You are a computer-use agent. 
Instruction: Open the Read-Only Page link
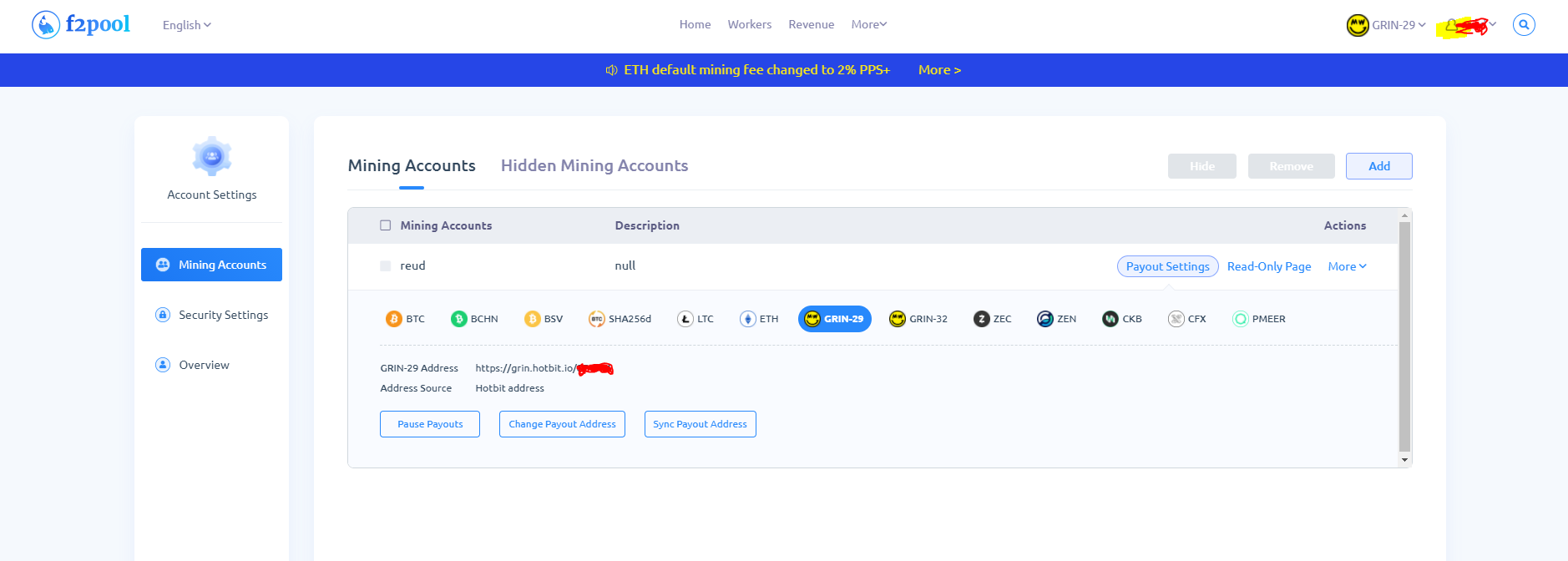(1268, 266)
